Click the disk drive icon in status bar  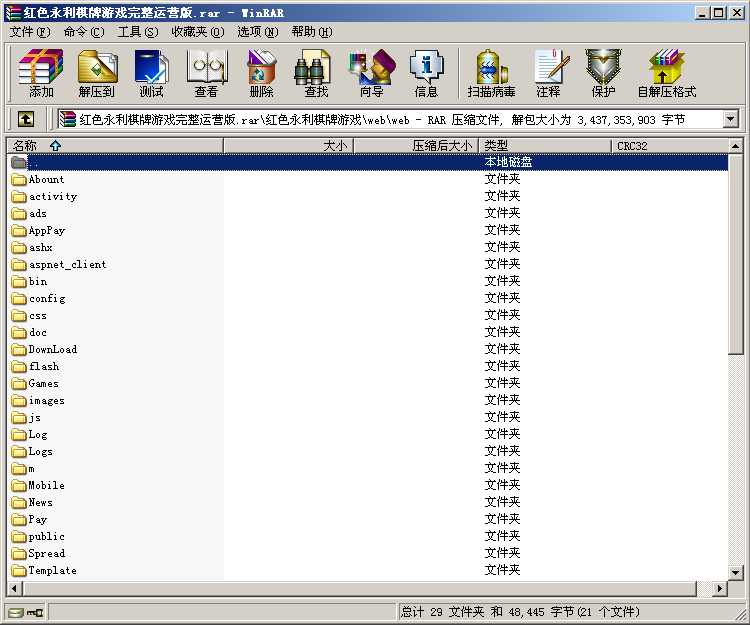[x=15, y=613]
